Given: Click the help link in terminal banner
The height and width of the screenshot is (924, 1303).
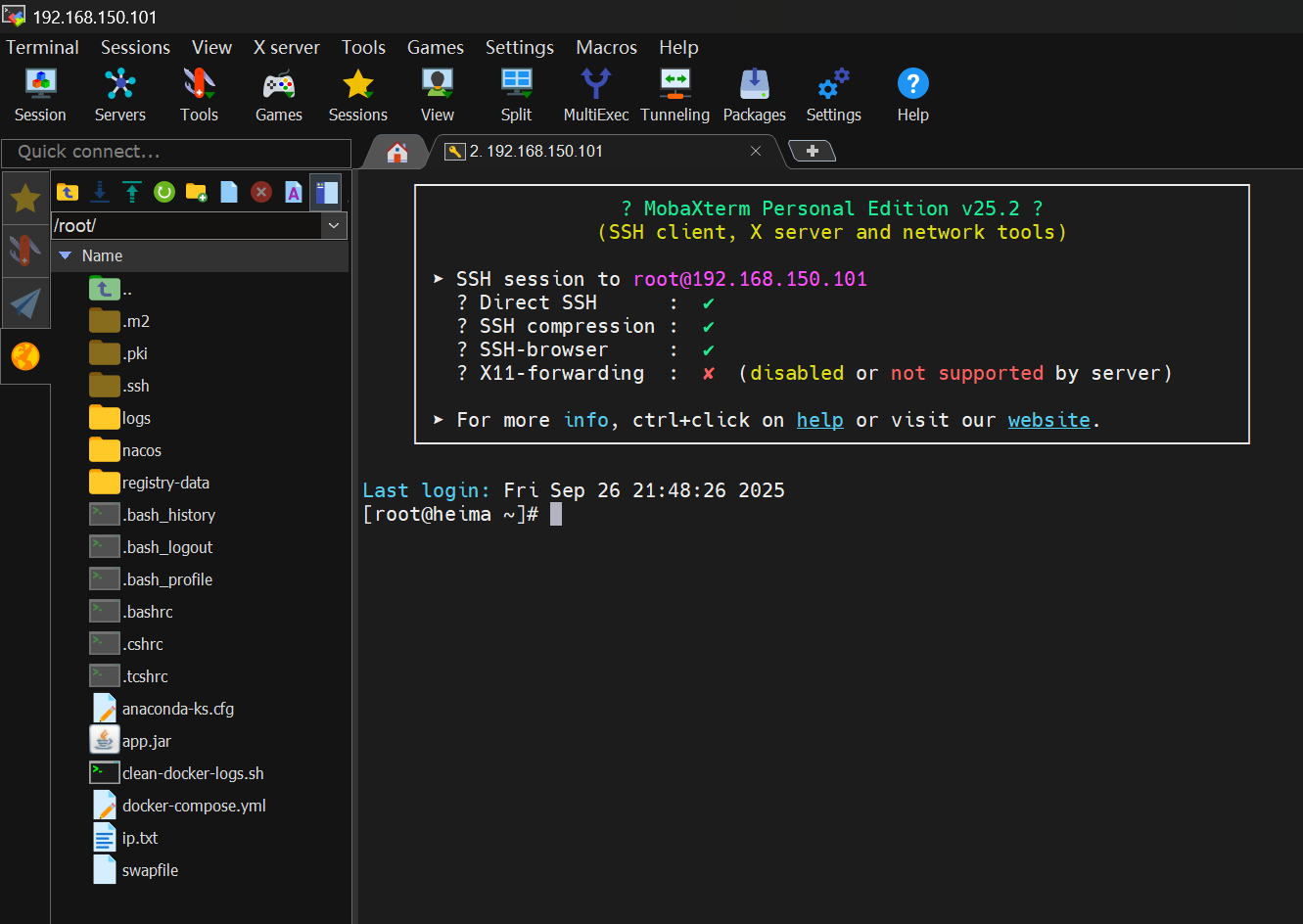Looking at the screenshot, I should [819, 420].
